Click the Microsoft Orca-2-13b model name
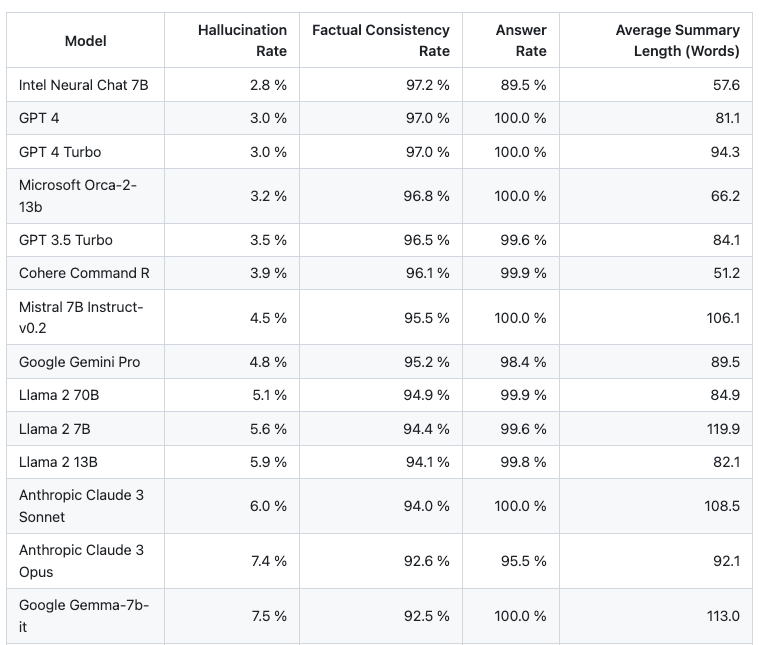Viewport: 762px width, 645px height. pyautogui.click(x=78, y=196)
